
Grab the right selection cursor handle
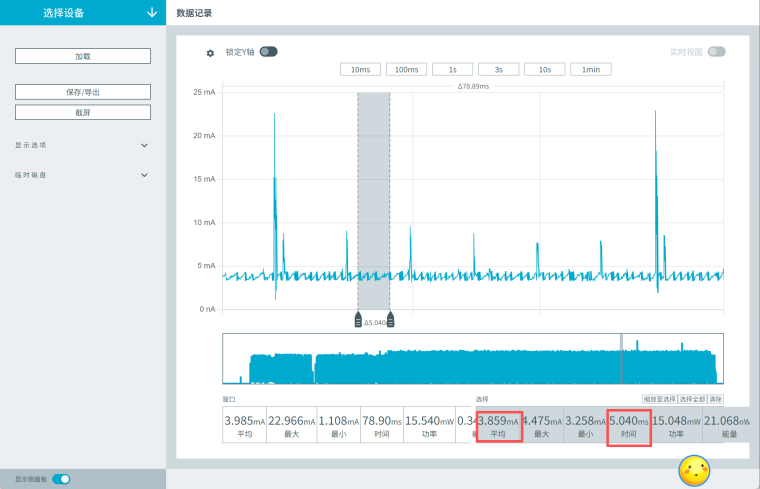[x=390, y=320]
